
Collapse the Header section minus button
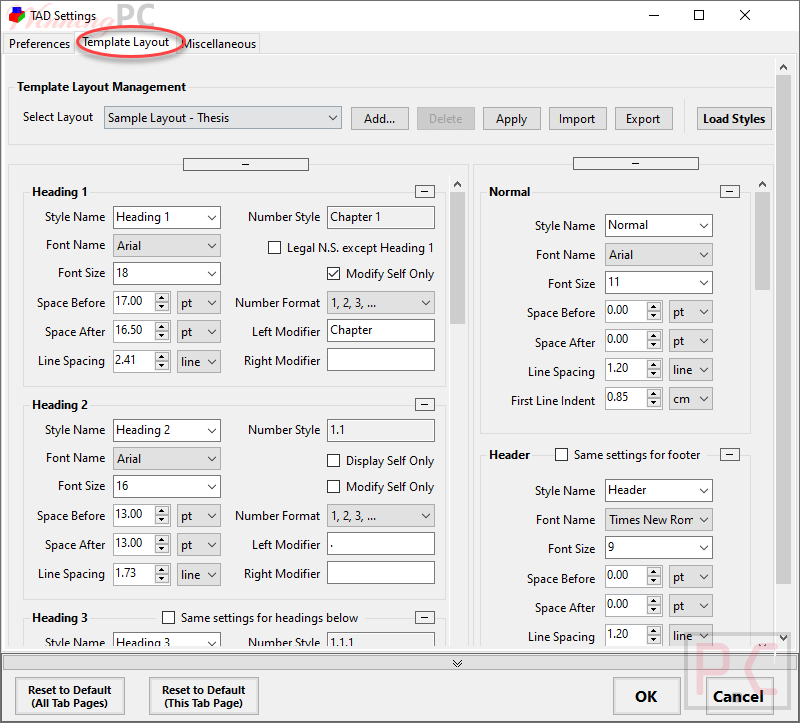tap(730, 454)
